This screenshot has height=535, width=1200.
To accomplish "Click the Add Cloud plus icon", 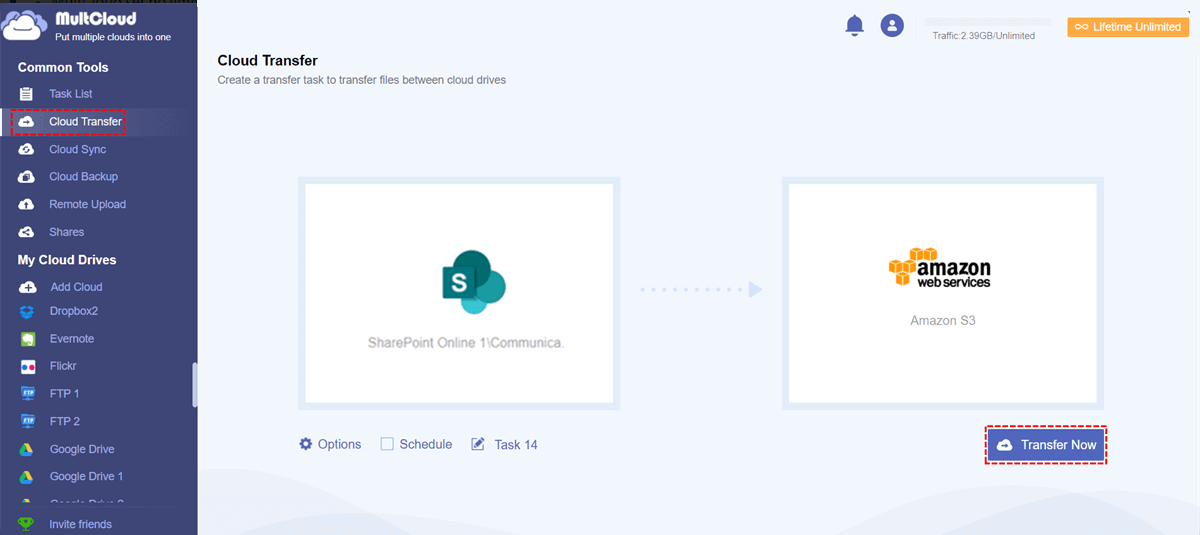I will (27, 287).
